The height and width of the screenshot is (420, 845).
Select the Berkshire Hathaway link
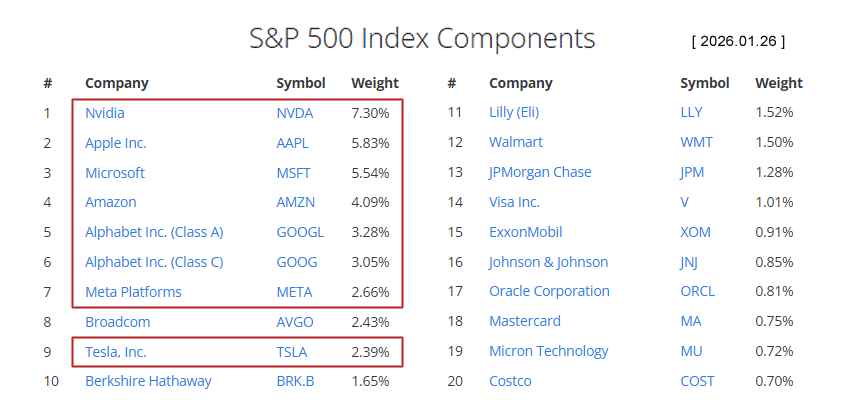pyautogui.click(x=148, y=381)
